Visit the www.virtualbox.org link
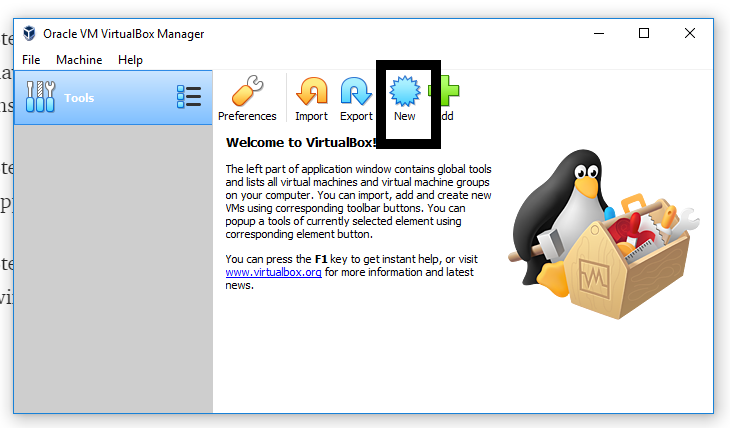 click(273, 272)
